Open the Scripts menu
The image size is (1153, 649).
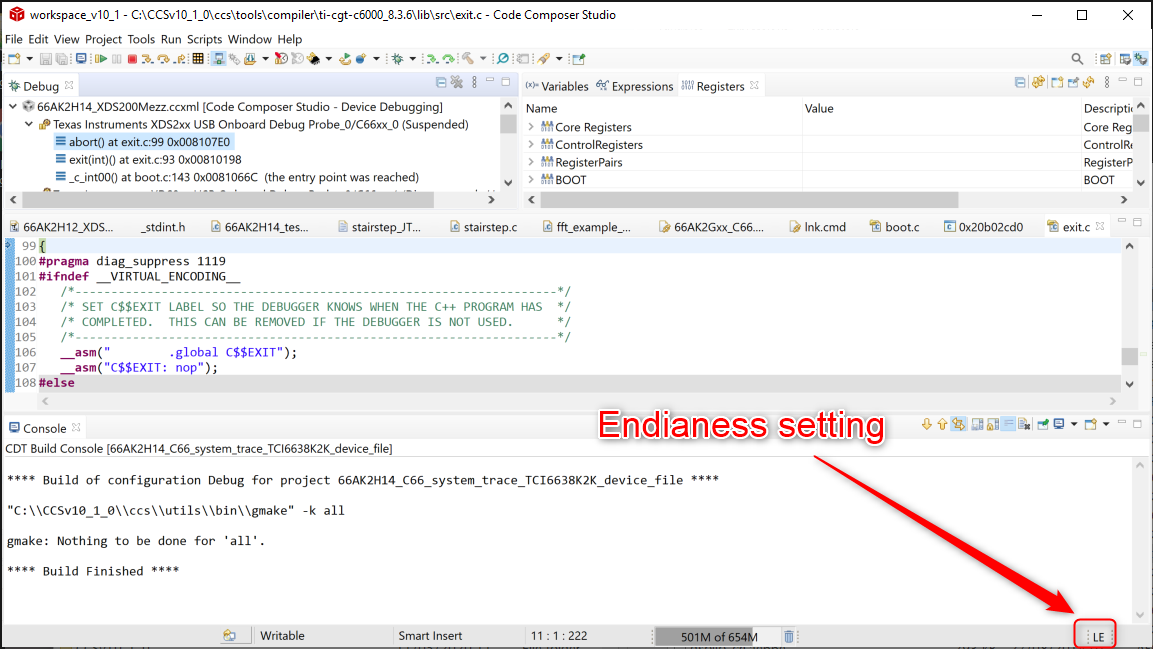click(204, 39)
